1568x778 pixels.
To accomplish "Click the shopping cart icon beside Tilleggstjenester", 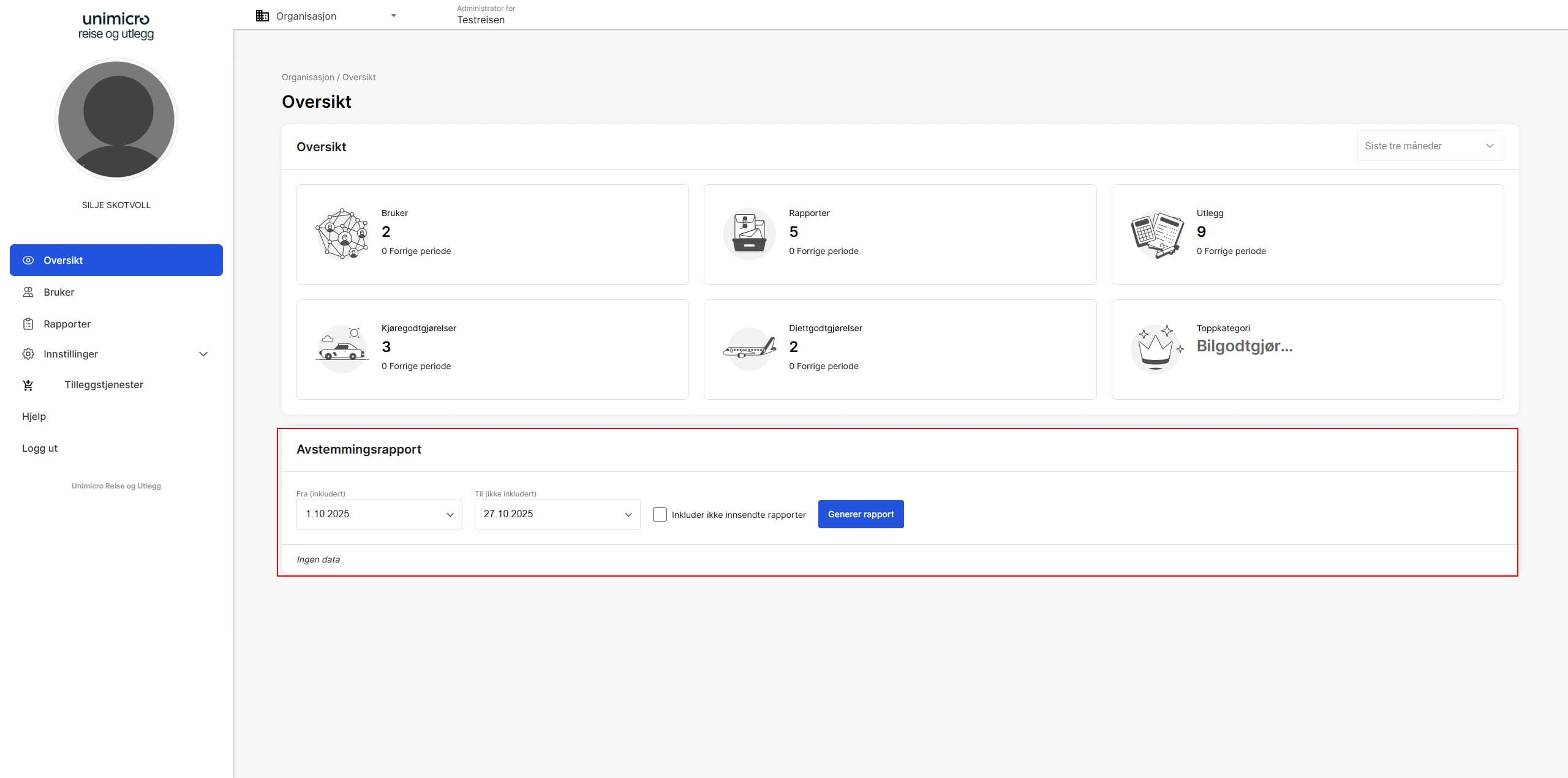I will 28,385.
